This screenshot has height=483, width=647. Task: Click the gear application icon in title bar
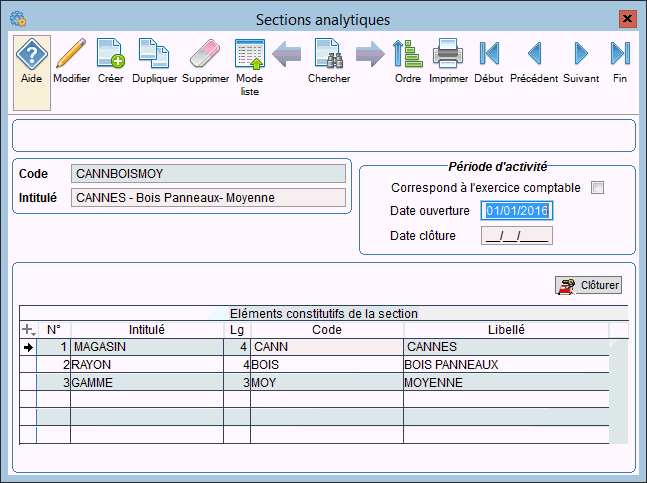(18, 19)
